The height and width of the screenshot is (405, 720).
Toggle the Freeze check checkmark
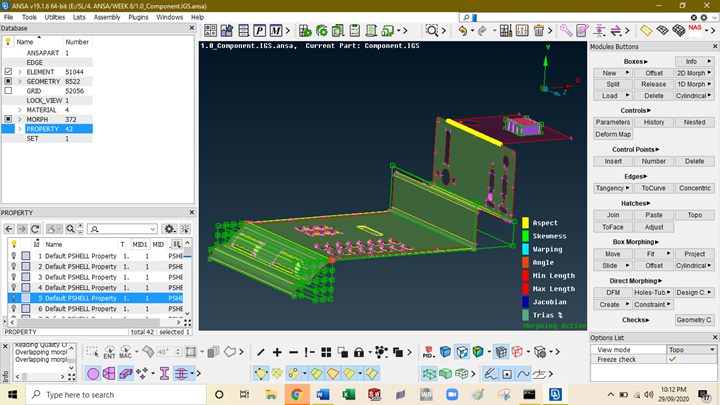[x=672, y=360]
